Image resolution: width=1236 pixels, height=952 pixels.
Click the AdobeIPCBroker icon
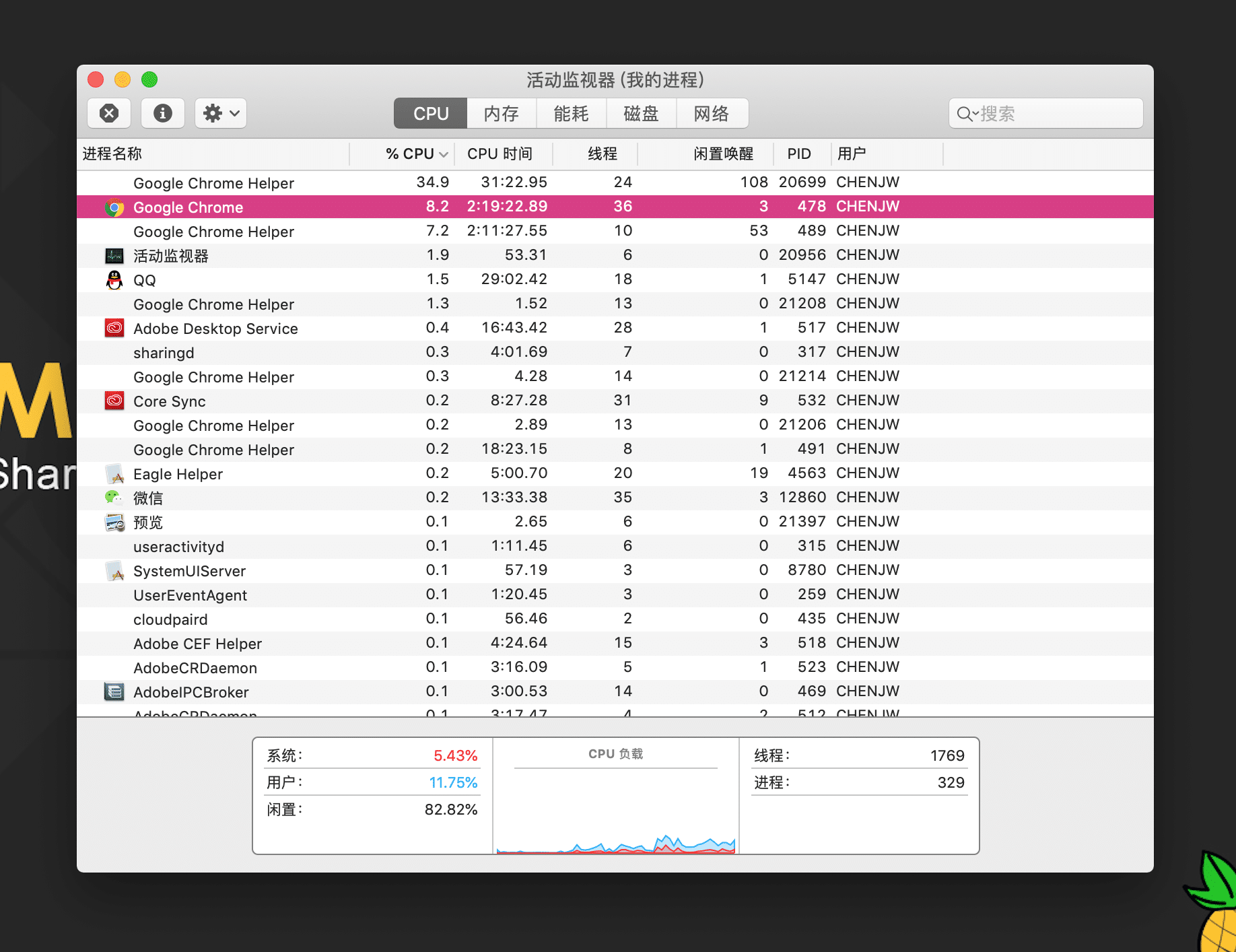pos(114,692)
